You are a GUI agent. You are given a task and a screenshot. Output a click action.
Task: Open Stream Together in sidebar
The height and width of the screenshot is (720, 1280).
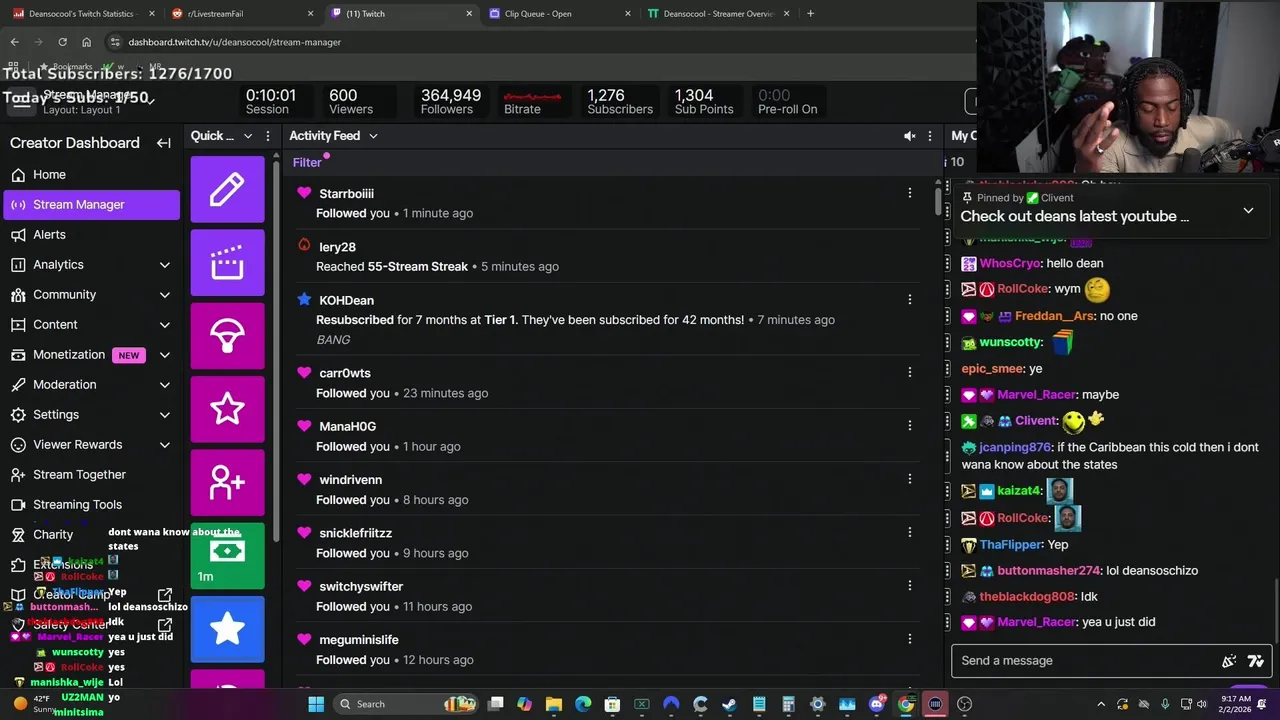pyautogui.click(x=92, y=475)
